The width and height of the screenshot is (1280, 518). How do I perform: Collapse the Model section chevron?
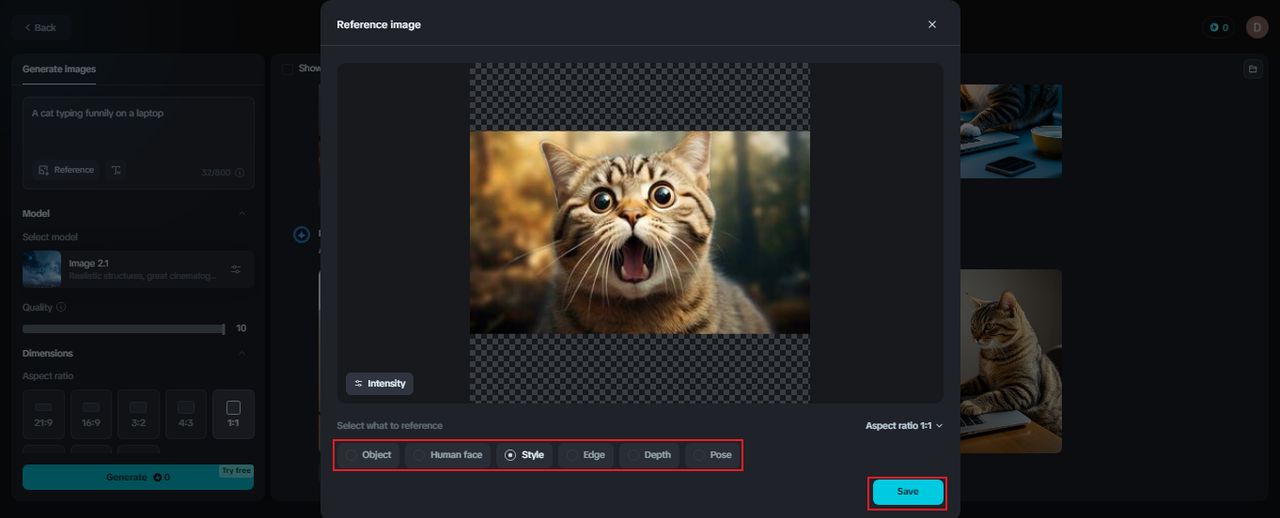point(241,213)
